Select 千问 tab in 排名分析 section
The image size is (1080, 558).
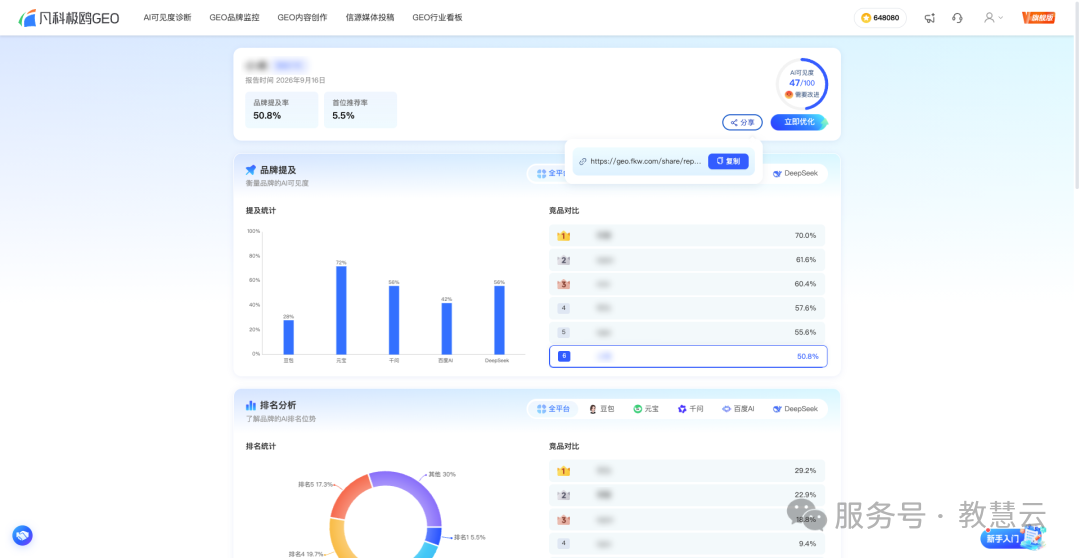[x=690, y=409]
